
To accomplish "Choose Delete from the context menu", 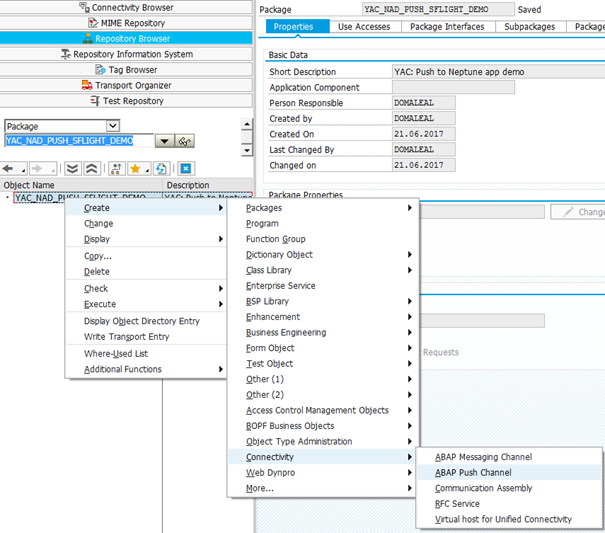I will [146, 271].
